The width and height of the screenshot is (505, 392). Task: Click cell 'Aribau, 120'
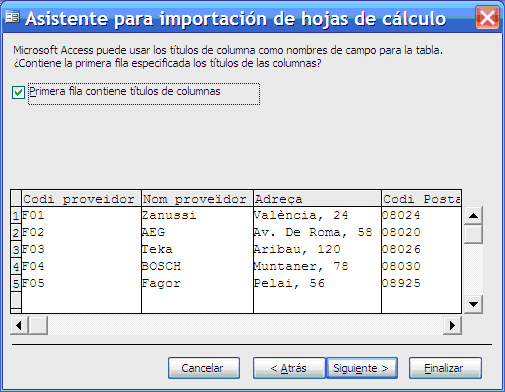[x=317, y=249]
